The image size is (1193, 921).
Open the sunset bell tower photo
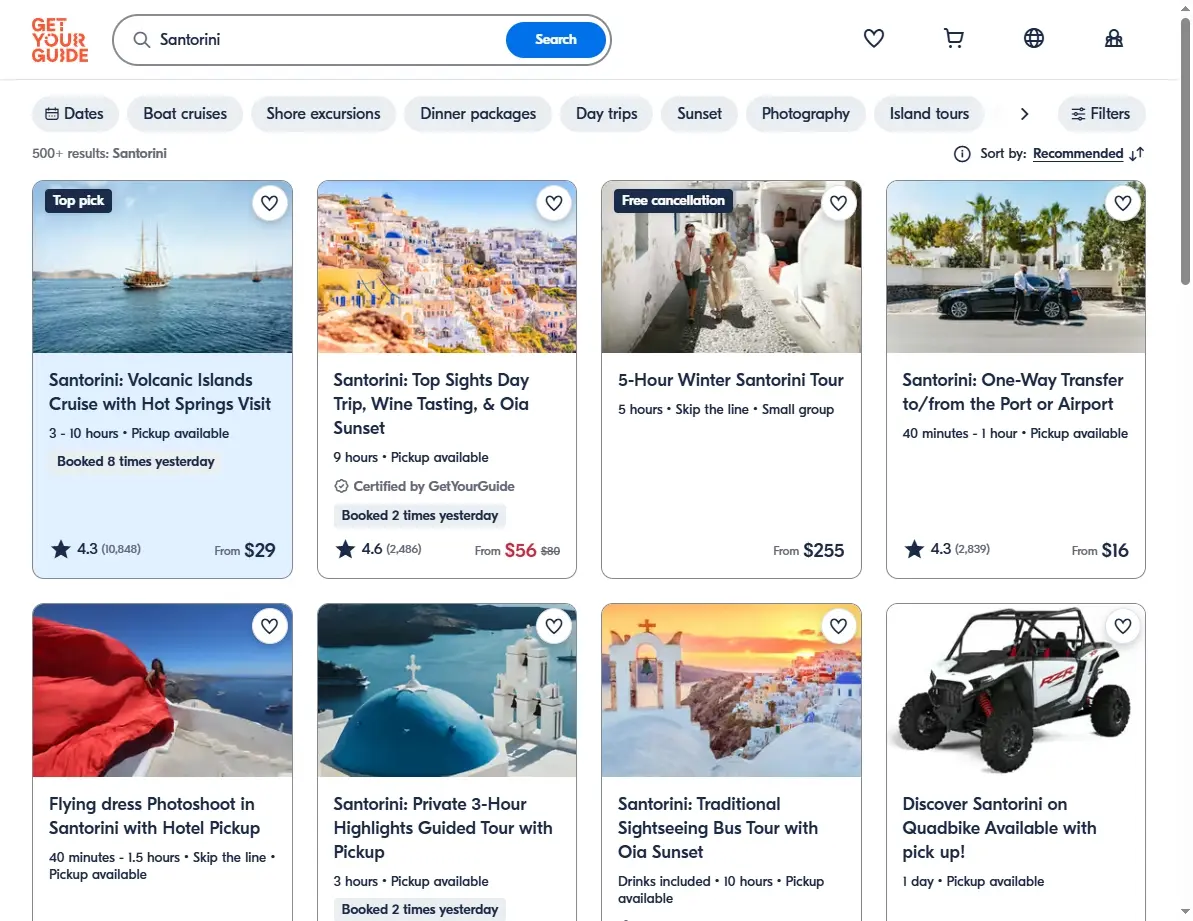tap(731, 691)
